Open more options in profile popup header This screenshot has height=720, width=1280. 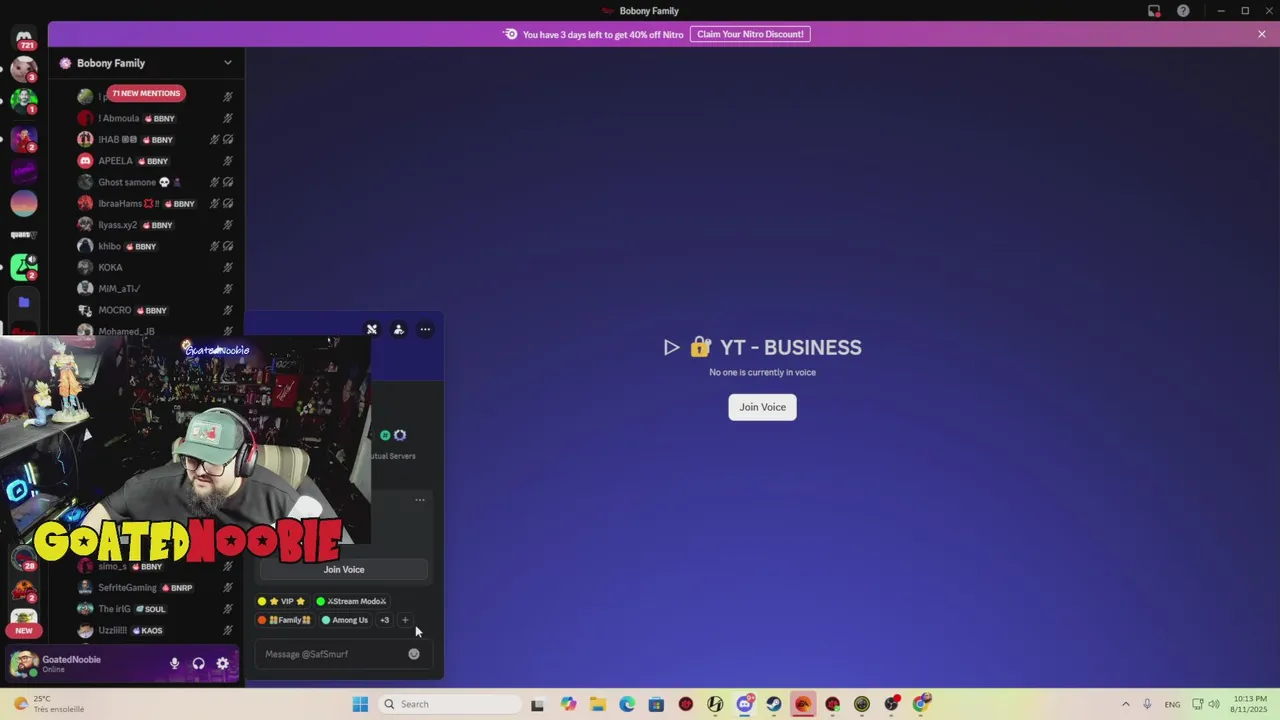425,330
